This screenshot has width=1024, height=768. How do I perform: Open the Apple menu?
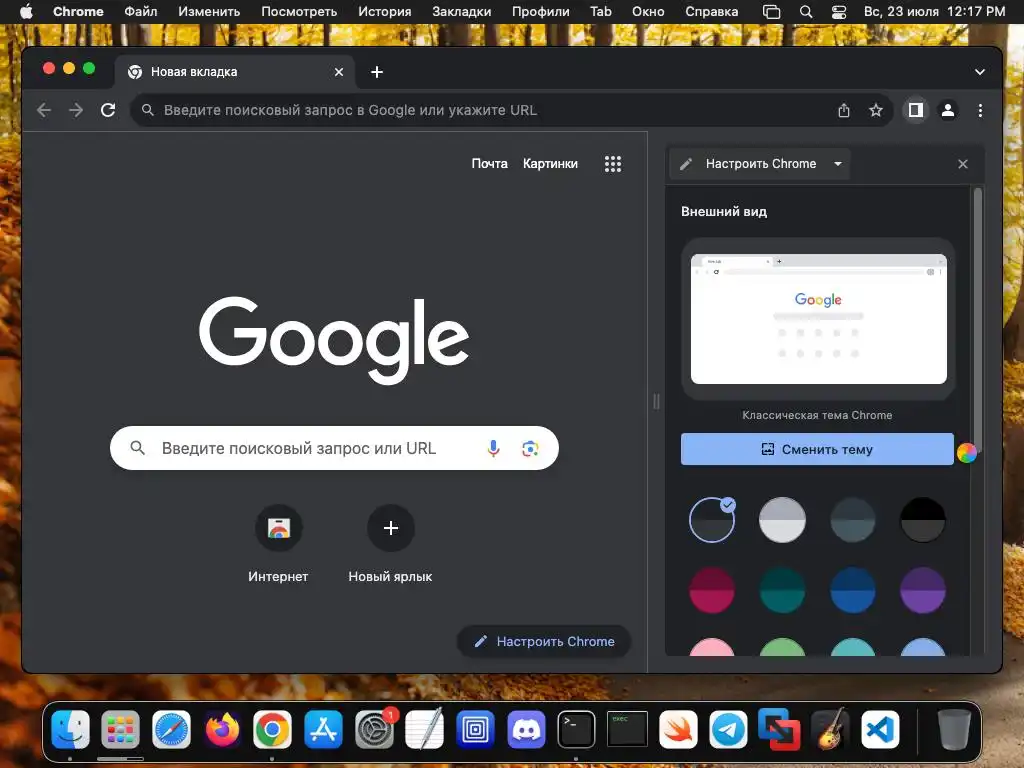[x=26, y=12]
